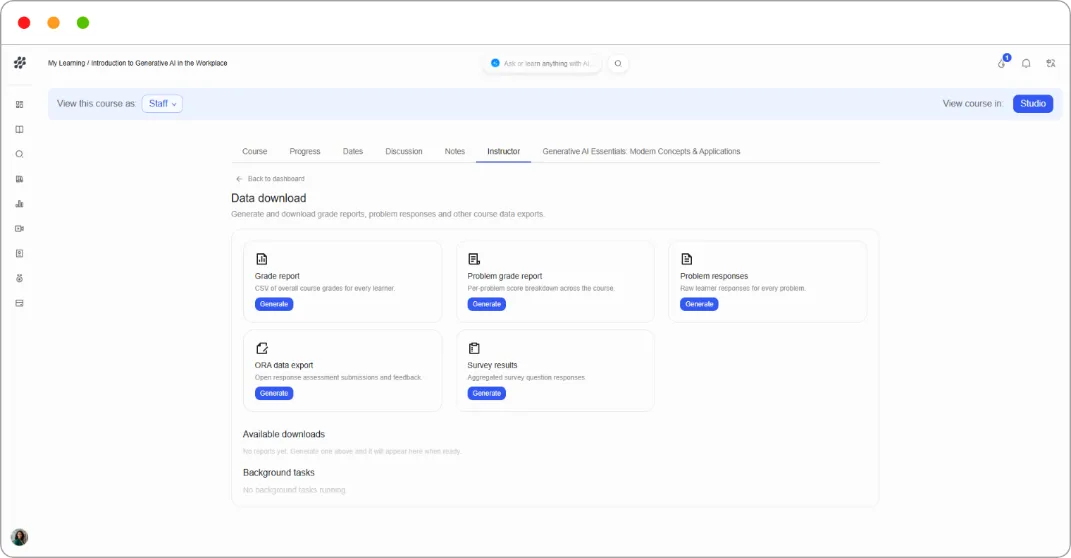The height and width of the screenshot is (558, 1071).
Task: Switch to the Dates tab
Action: [352, 152]
